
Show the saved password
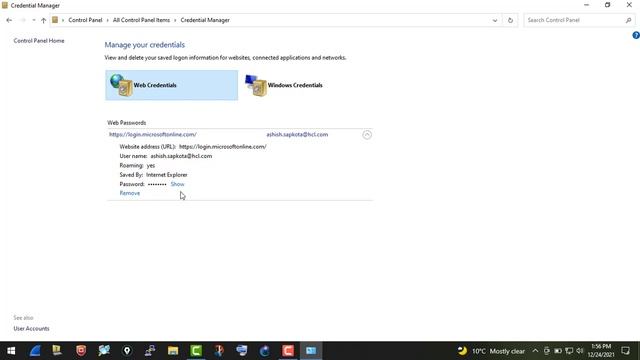click(177, 184)
